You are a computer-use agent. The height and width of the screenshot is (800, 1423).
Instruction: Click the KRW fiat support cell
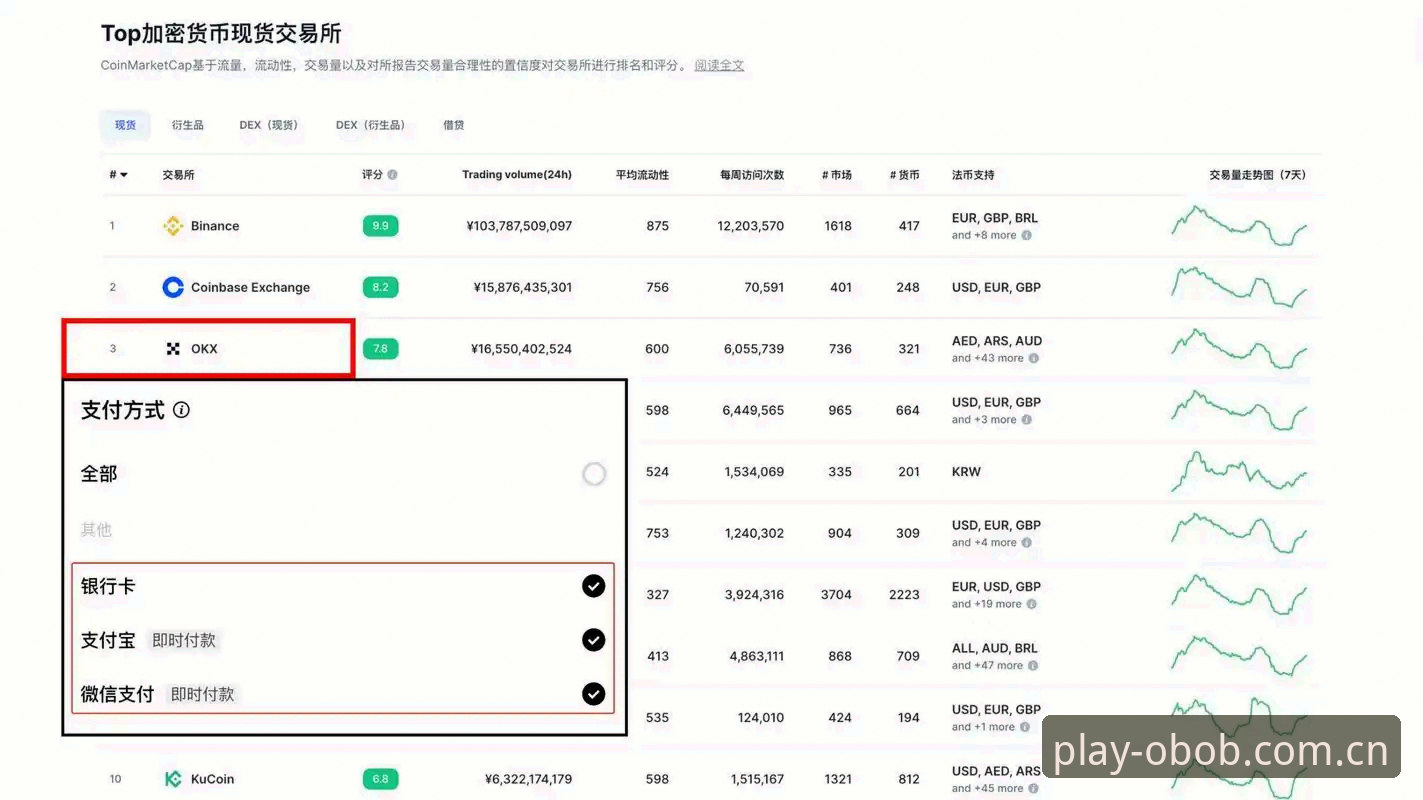967,472
